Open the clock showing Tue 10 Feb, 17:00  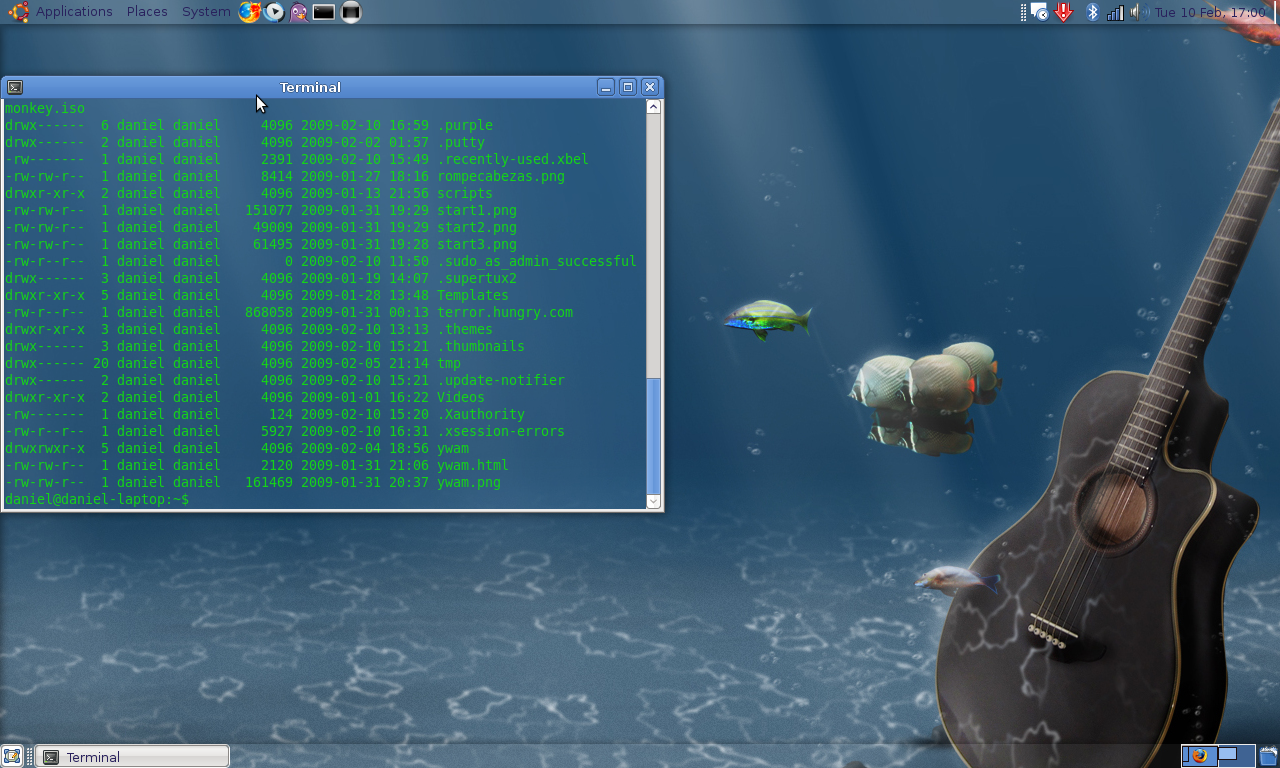point(1210,12)
